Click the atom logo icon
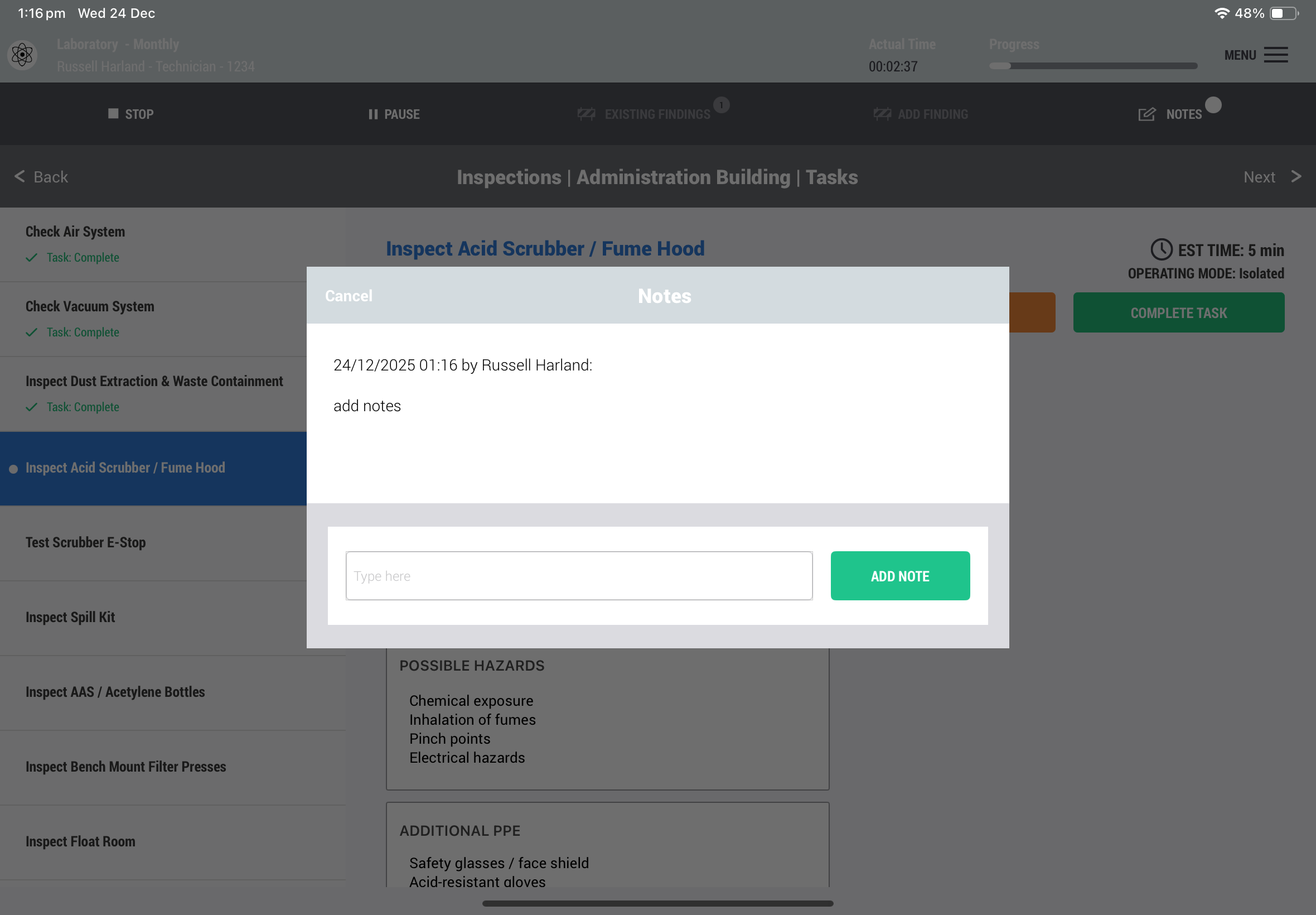 (22, 55)
